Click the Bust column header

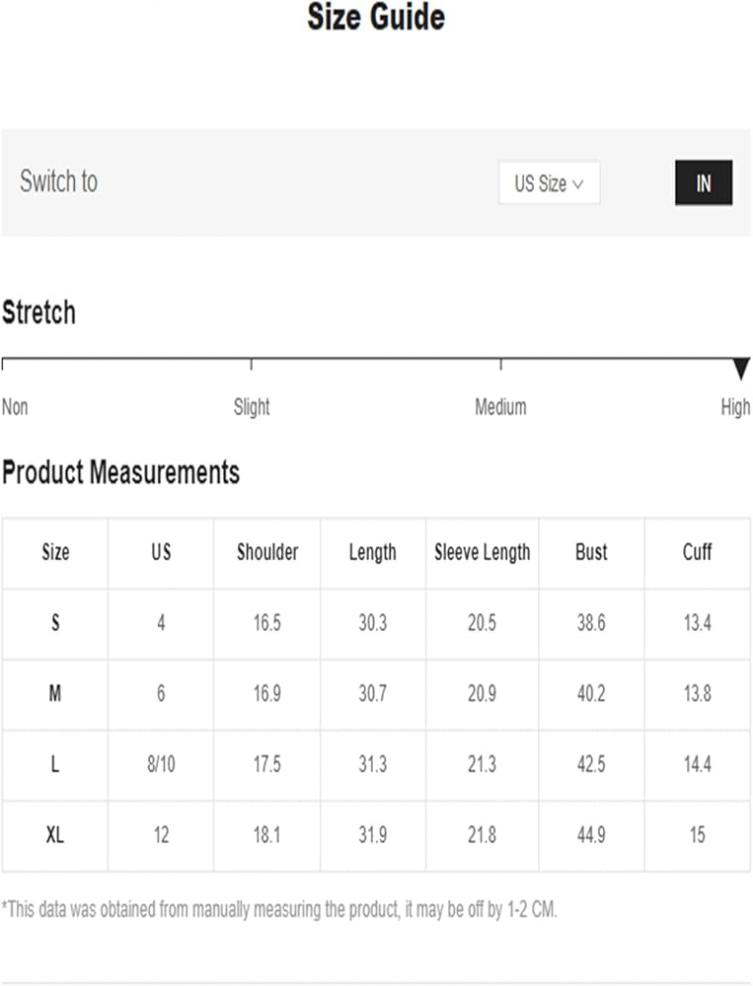tap(591, 552)
